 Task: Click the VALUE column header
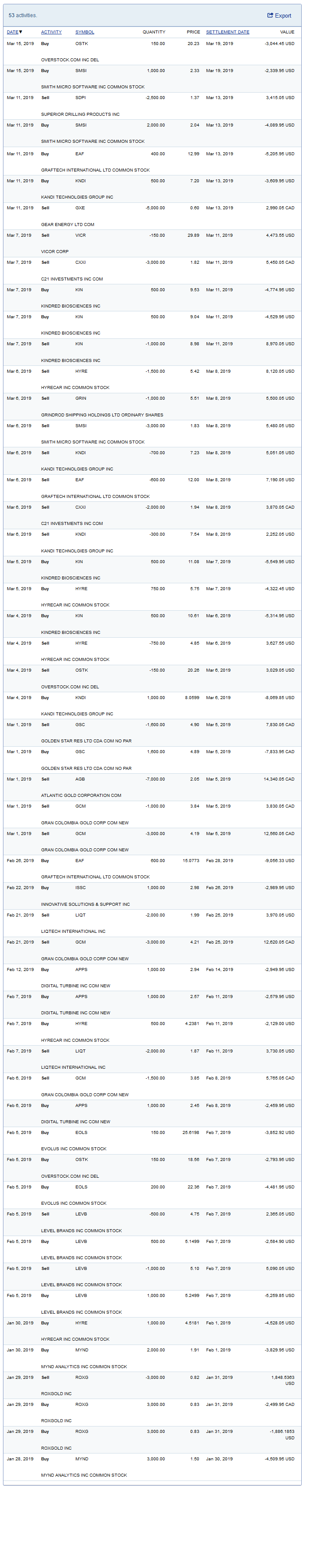(287, 32)
